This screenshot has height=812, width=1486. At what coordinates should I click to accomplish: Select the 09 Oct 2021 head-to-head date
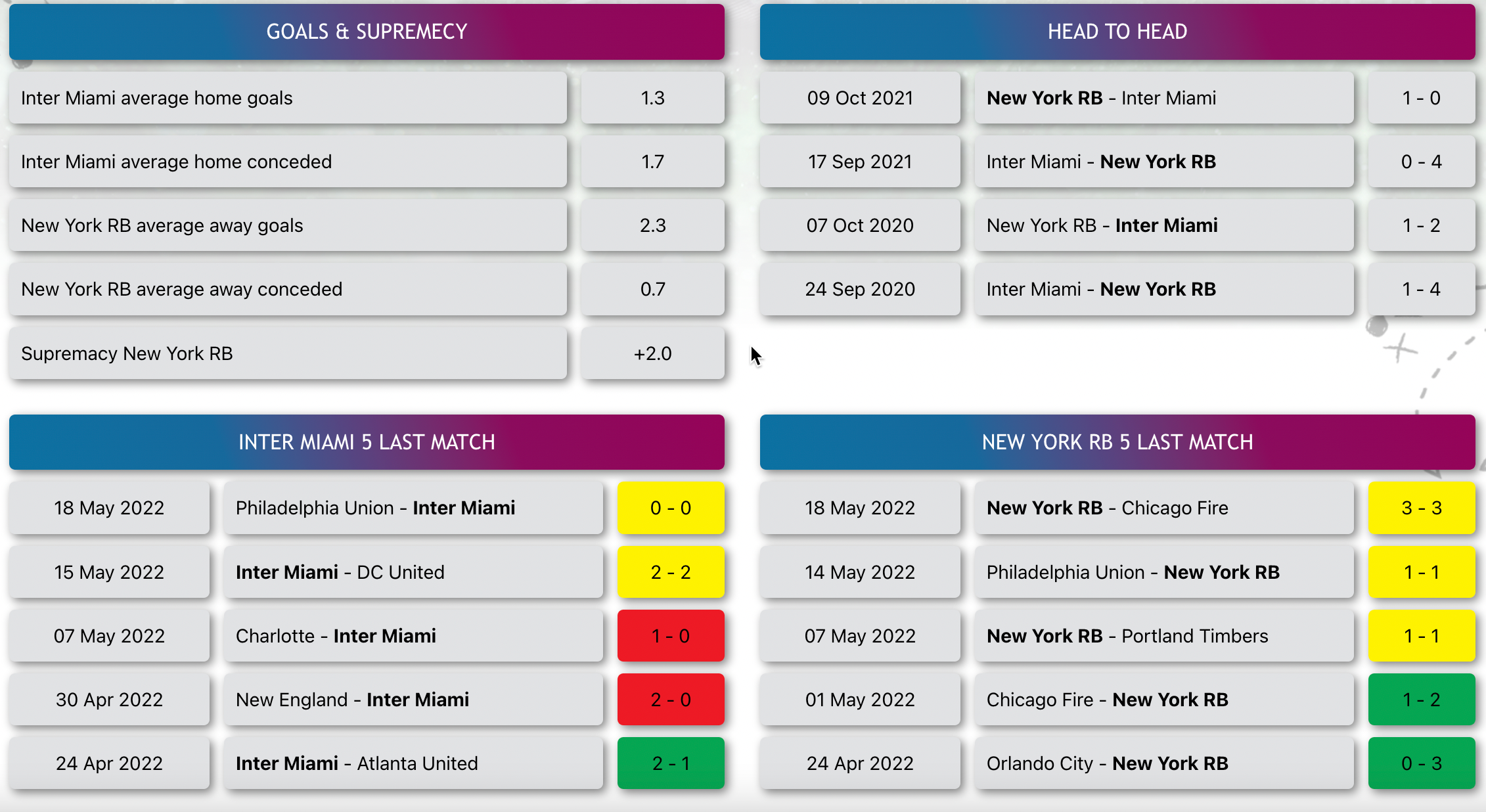860,98
